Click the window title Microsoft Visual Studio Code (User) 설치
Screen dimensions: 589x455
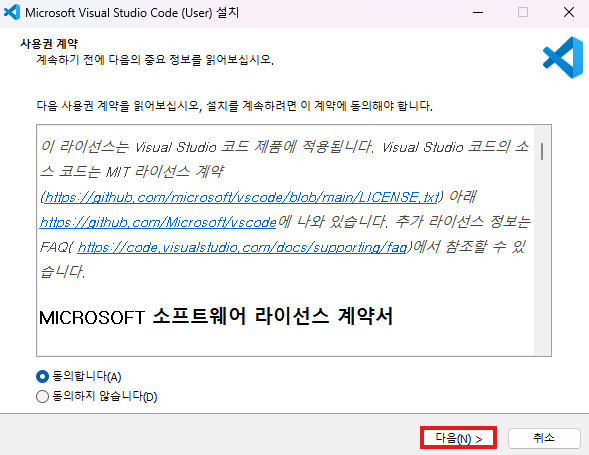pyautogui.click(x=132, y=12)
